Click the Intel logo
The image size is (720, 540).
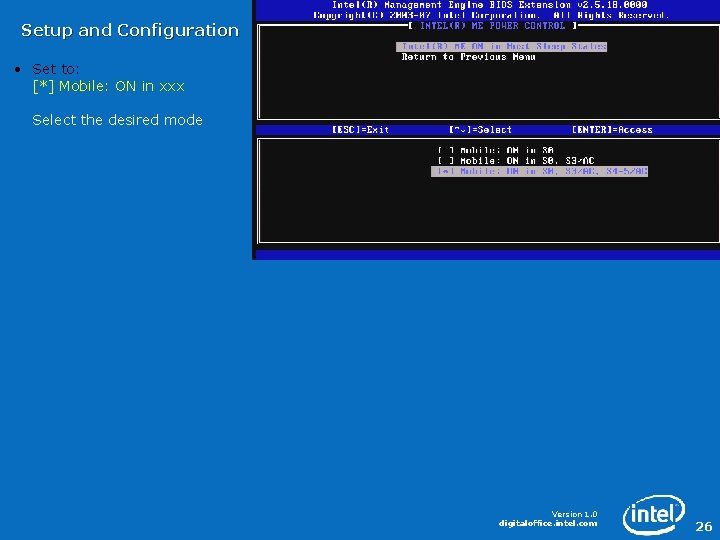point(654,515)
